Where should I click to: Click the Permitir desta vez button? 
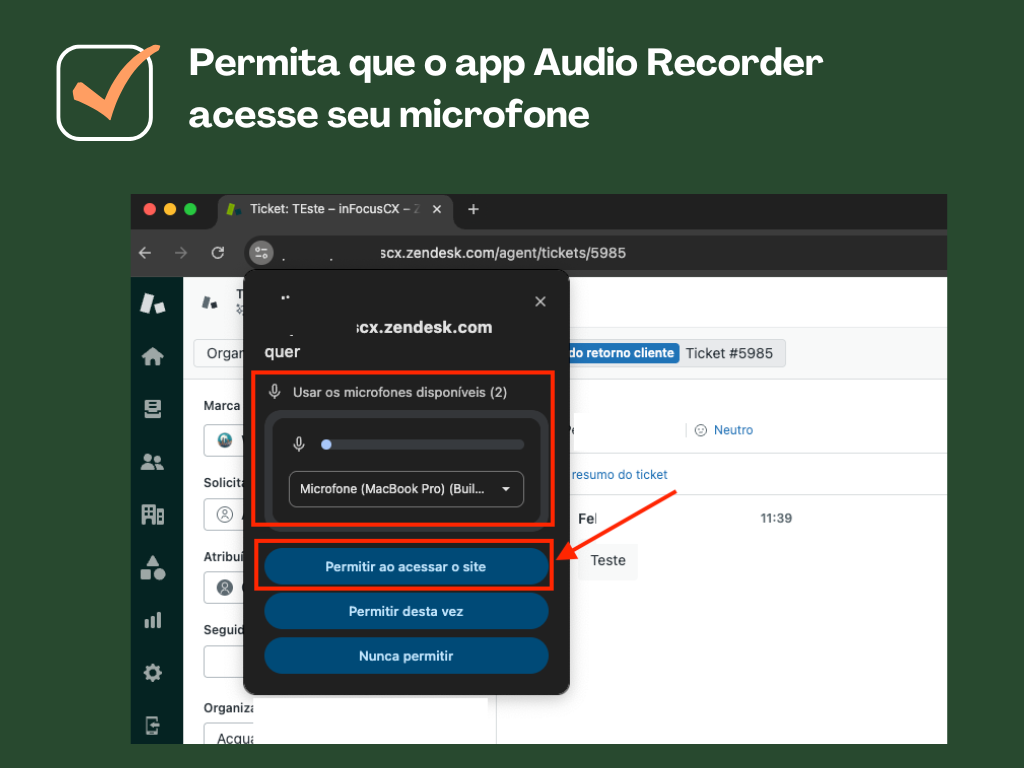coord(406,611)
